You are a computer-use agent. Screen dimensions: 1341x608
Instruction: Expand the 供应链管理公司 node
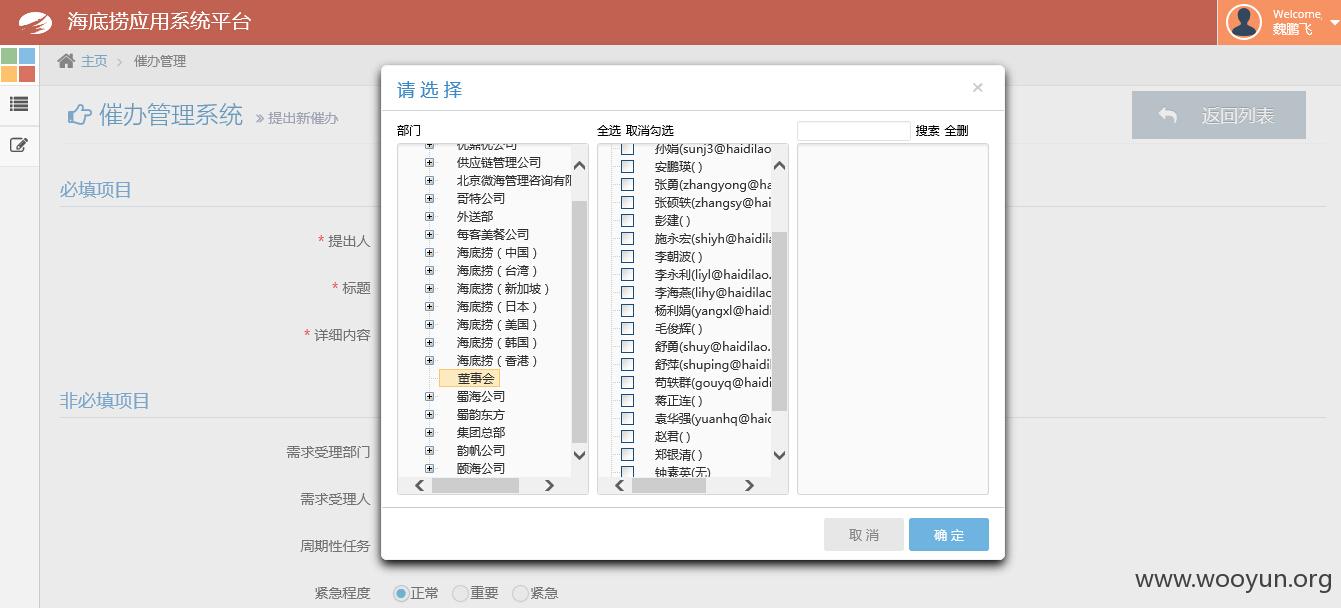tap(429, 162)
